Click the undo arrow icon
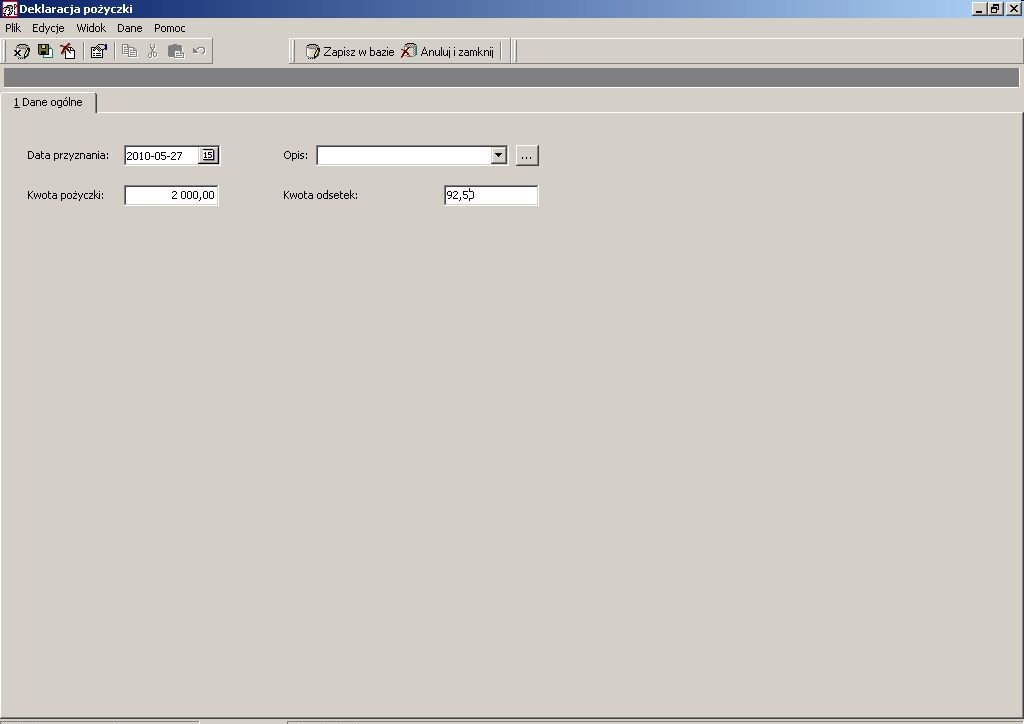 click(199, 51)
